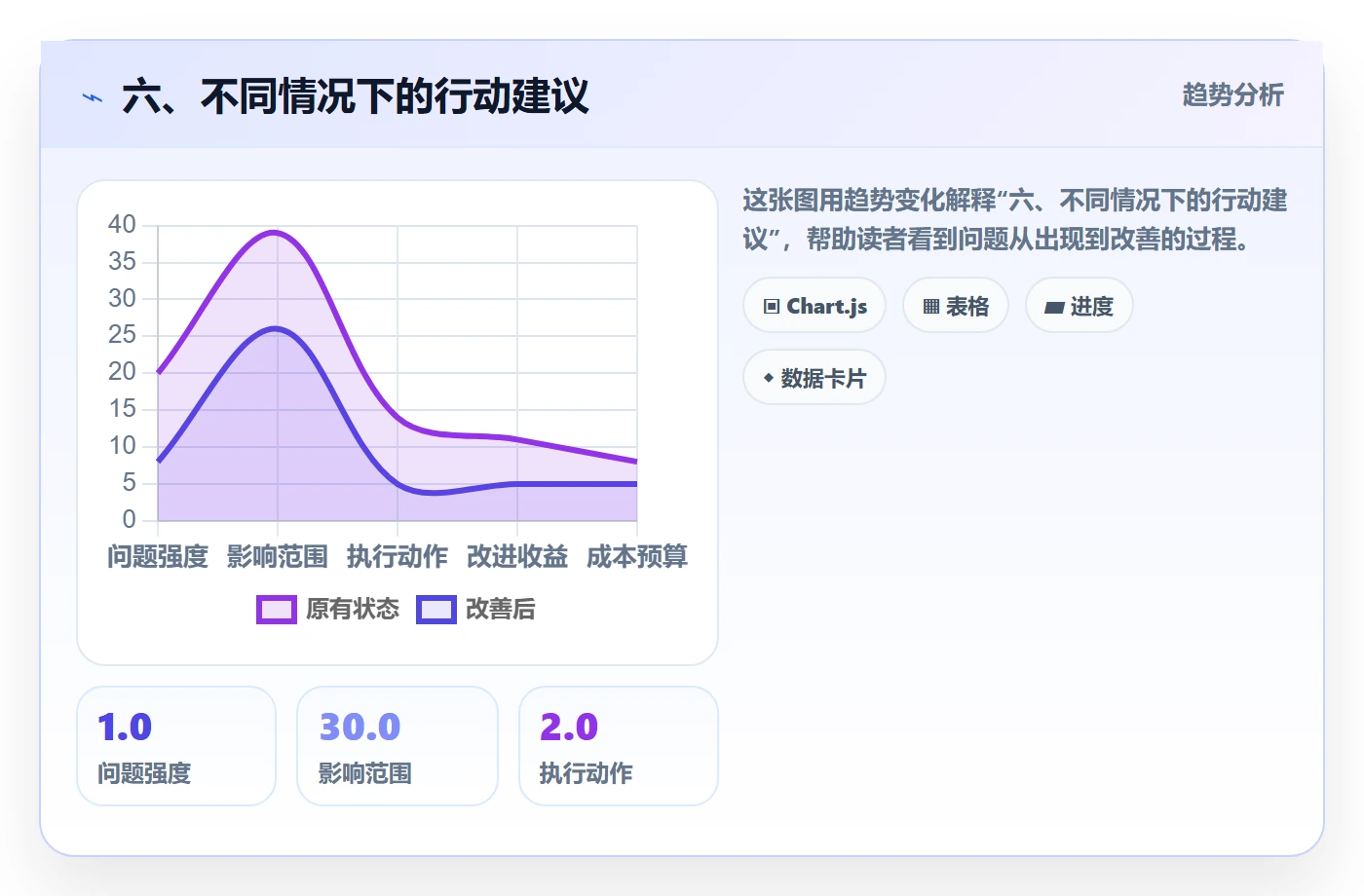Select the 数据卡片 tag
The width and height of the screenshot is (1364, 896).
point(815,378)
